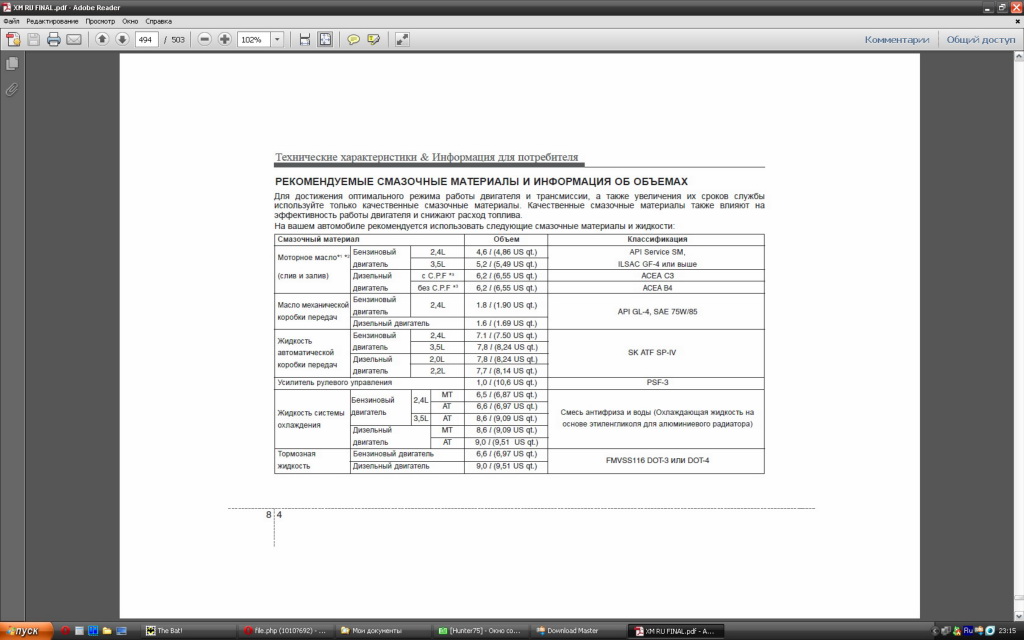The width and height of the screenshot is (1024, 640).
Task: Open the Просмотр menu
Action: pyautogui.click(x=100, y=20)
